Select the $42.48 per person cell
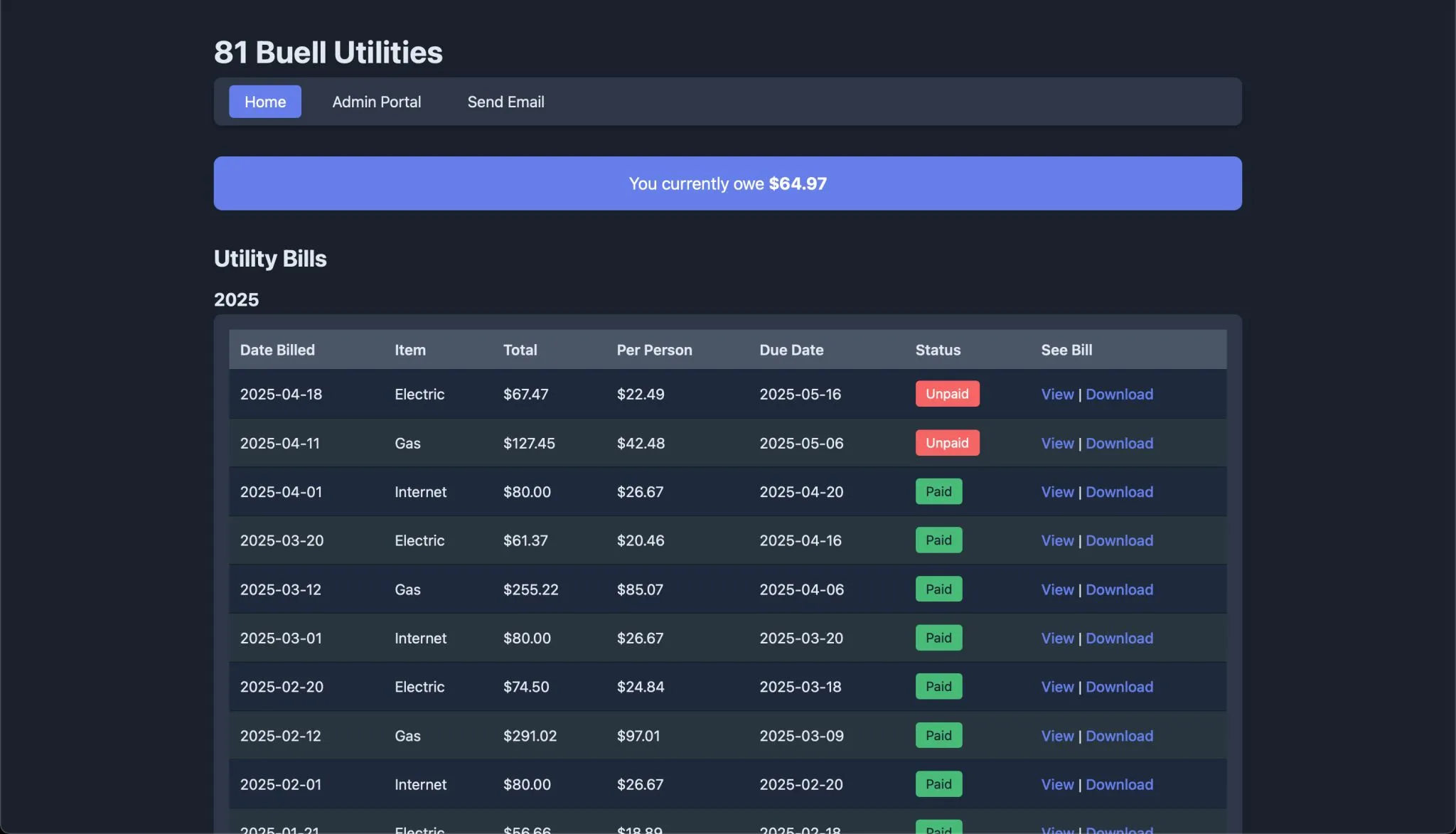 pyautogui.click(x=641, y=443)
